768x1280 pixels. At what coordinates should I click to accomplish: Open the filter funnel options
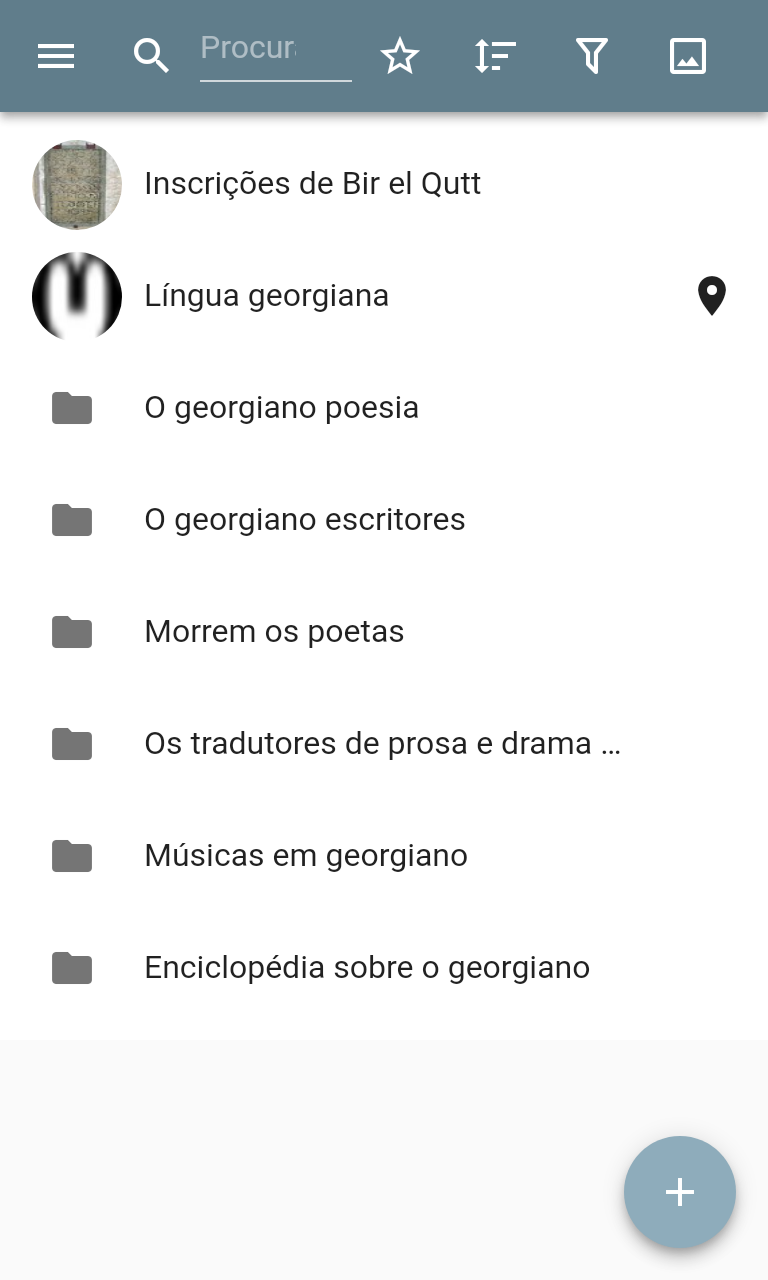[x=592, y=57]
